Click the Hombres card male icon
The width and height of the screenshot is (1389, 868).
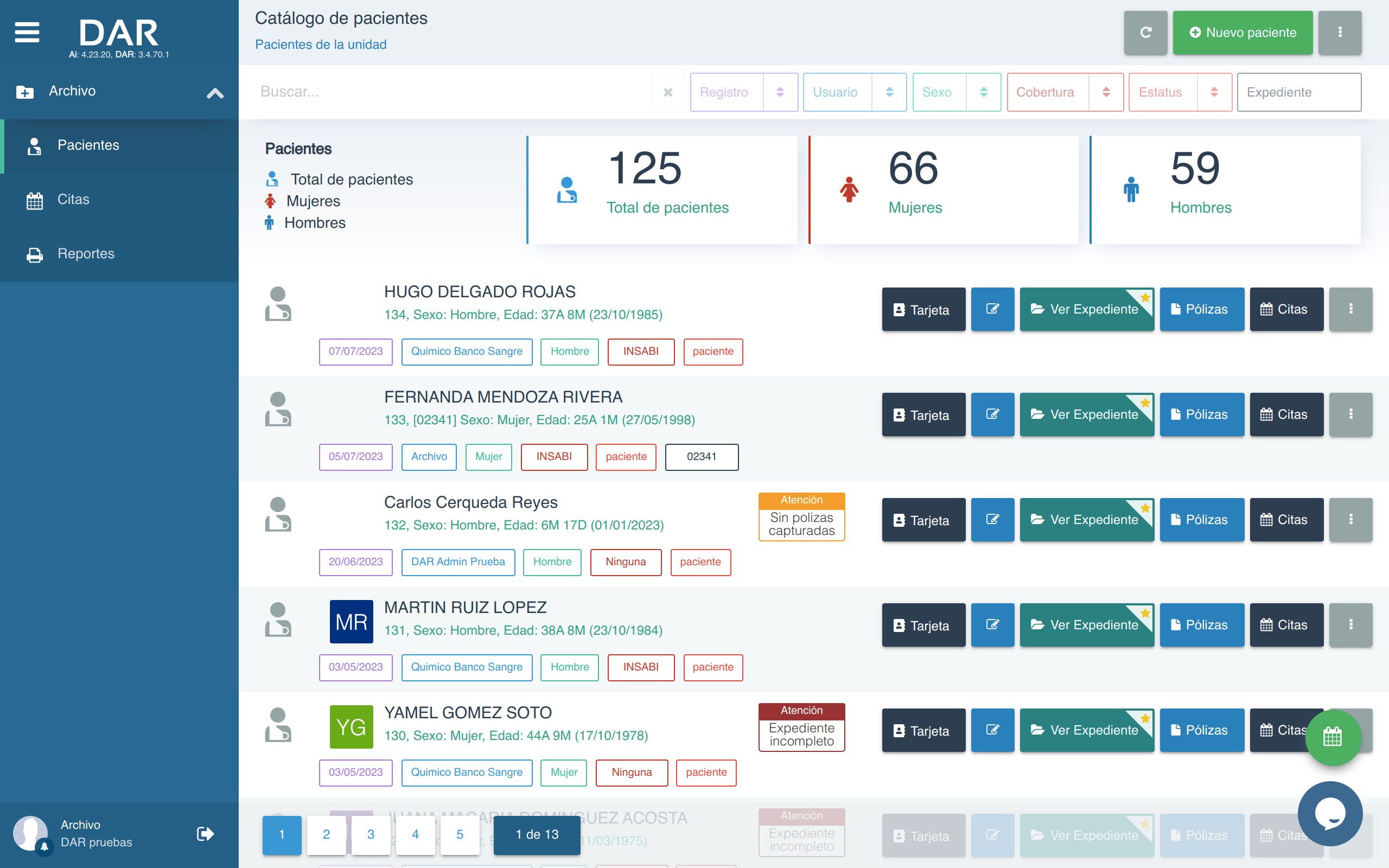coord(1131,189)
